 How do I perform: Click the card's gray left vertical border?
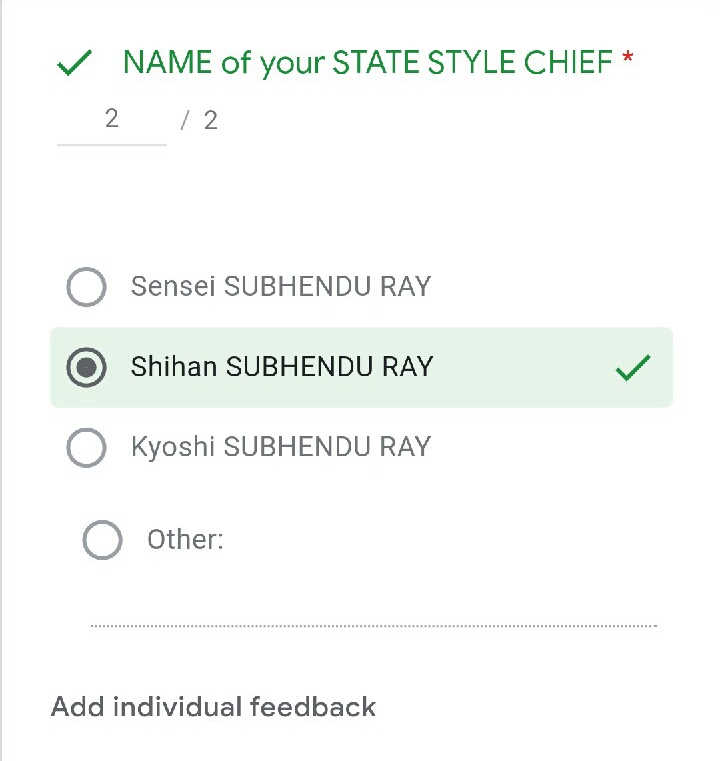(x=2, y=400)
